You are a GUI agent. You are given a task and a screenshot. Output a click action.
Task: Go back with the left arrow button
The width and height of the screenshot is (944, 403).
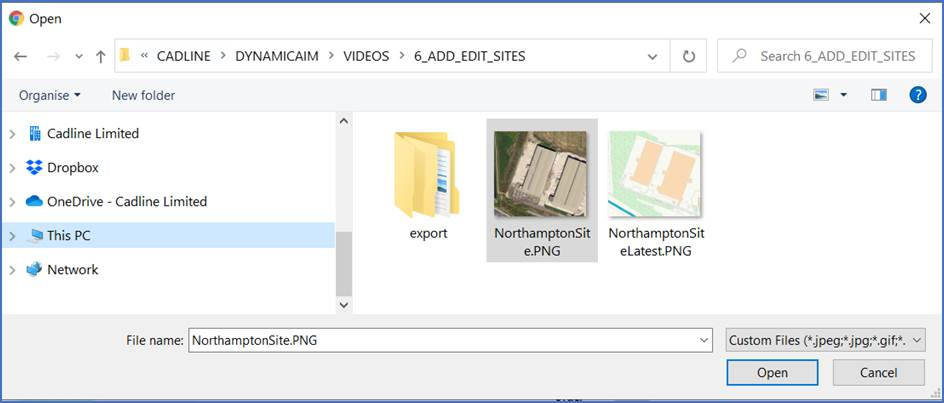20,57
